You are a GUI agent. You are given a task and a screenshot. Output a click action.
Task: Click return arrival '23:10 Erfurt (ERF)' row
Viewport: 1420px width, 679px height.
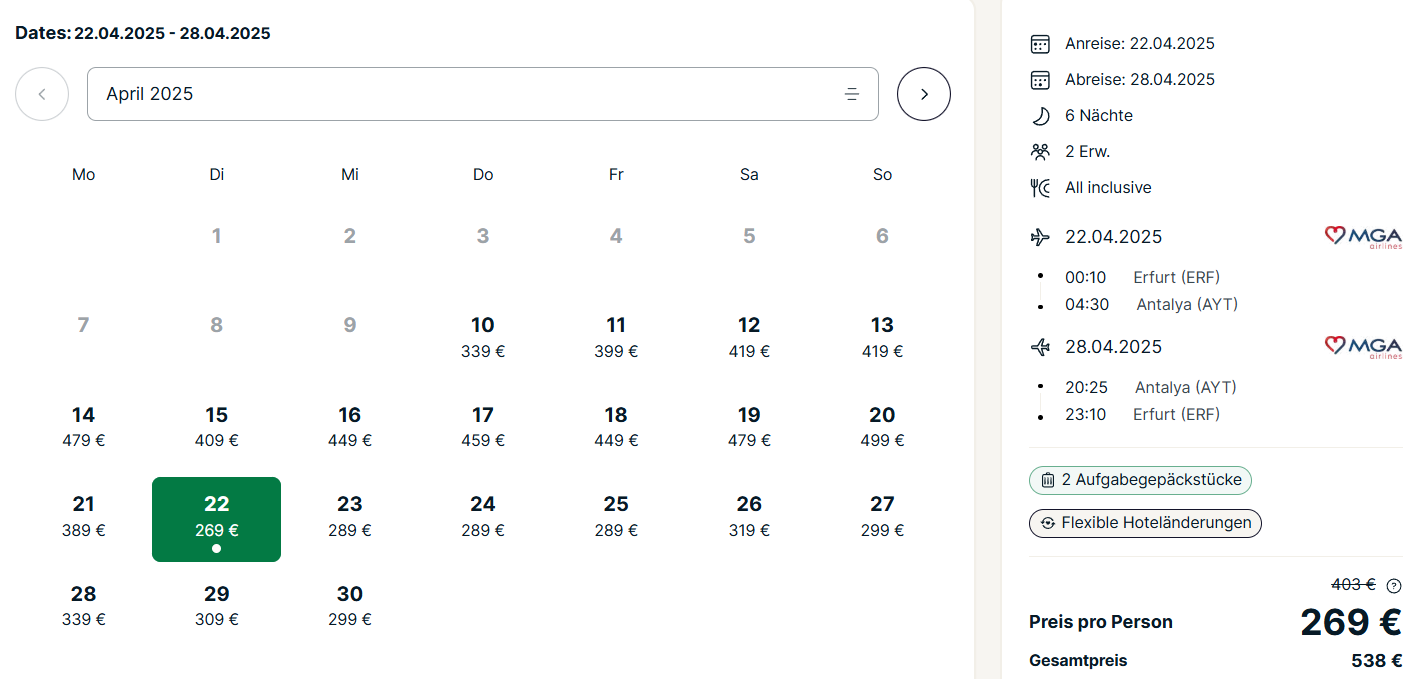1143,415
